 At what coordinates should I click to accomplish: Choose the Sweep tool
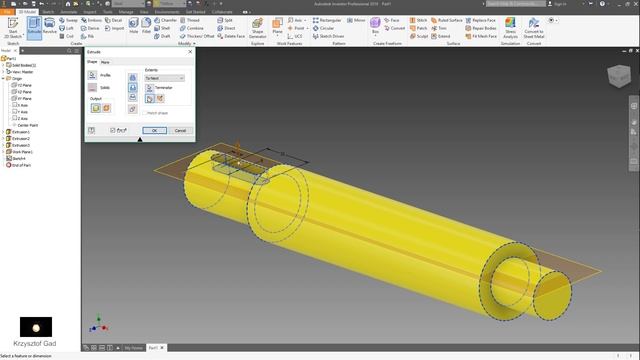click(68, 20)
